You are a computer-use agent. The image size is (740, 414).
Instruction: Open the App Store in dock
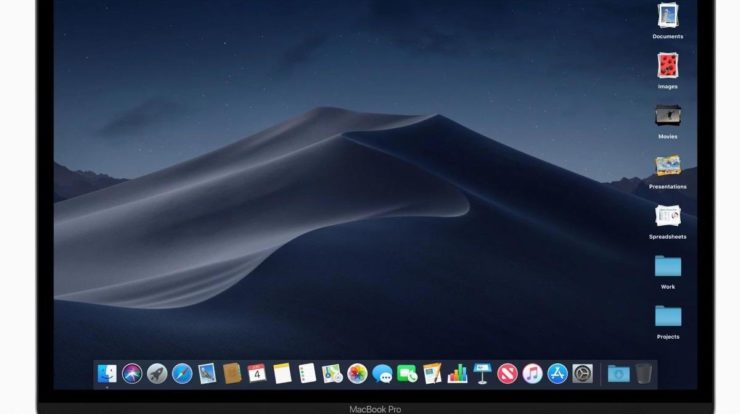(558, 374)
